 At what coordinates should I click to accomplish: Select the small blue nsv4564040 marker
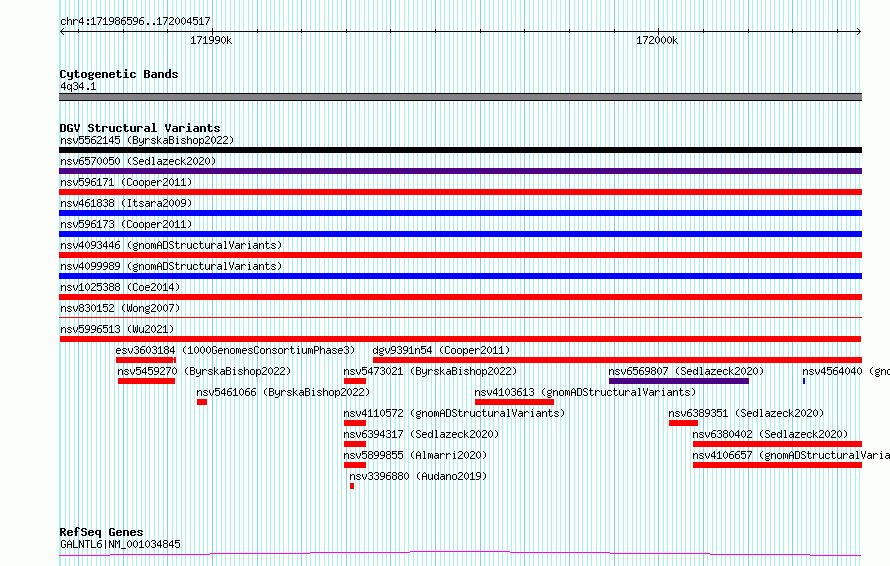click(804, 381)
